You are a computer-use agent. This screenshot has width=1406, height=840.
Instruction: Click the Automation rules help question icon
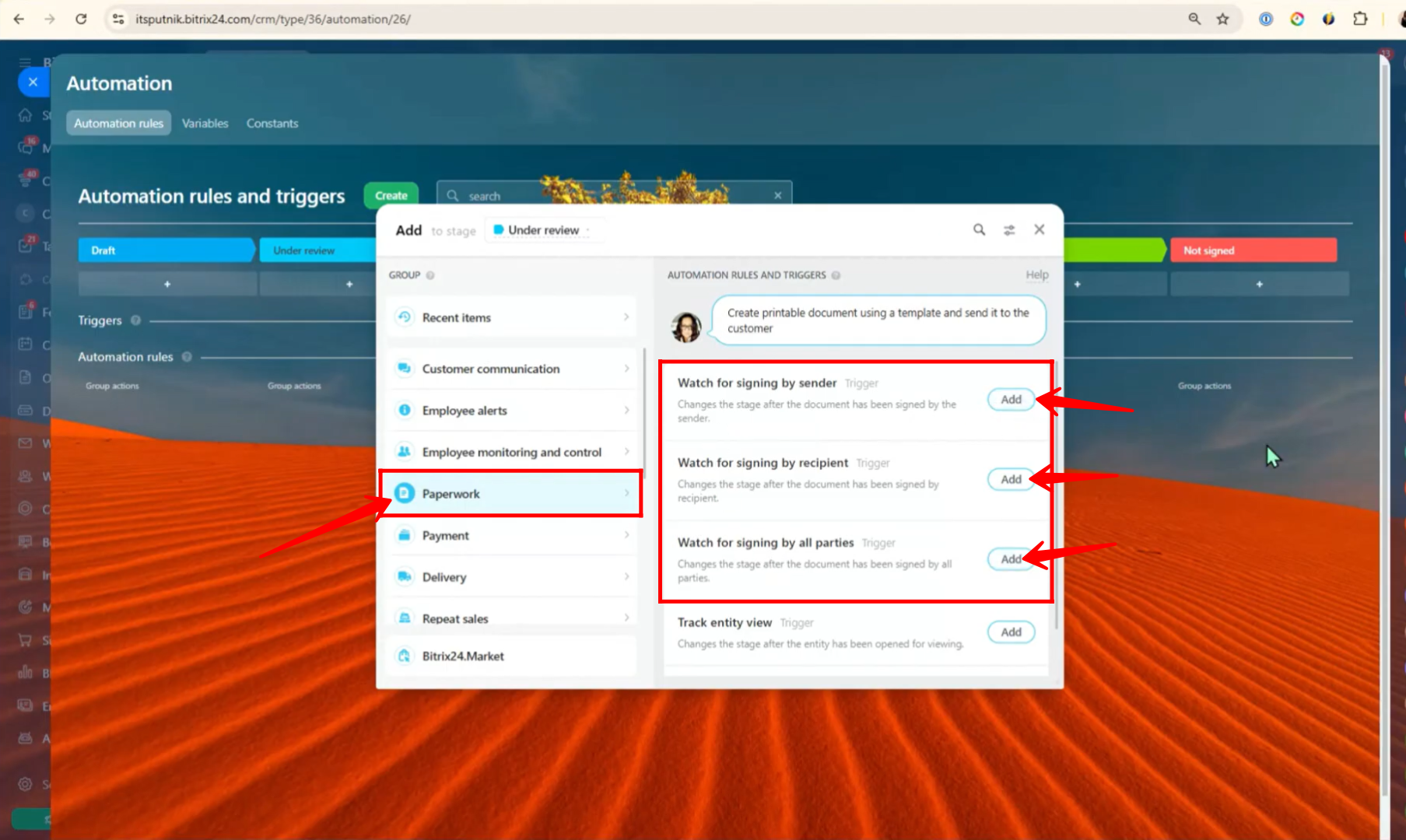[187, 356]
